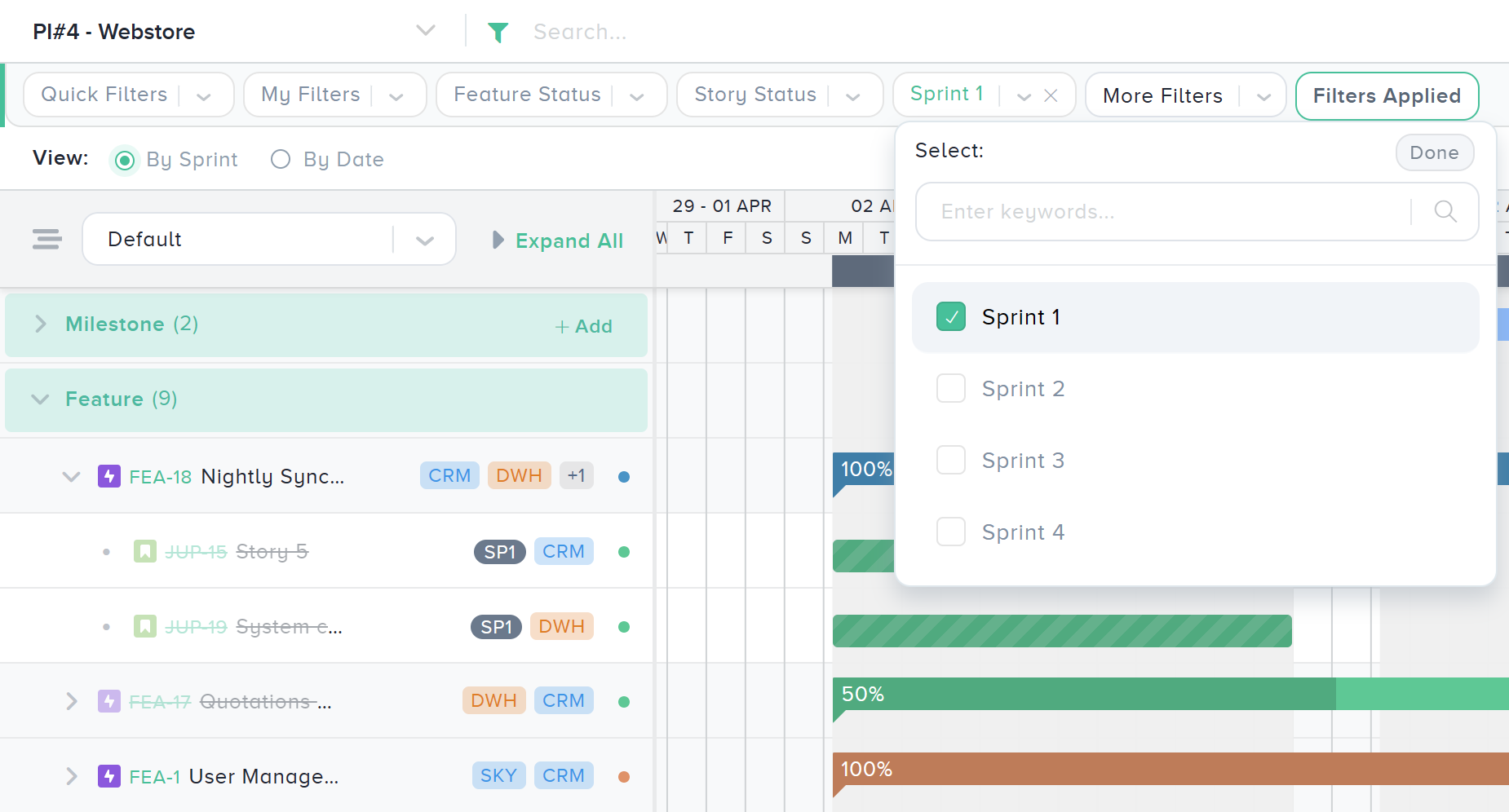
Task: Open the Quick Filters menu
Action: click(128, 95)
